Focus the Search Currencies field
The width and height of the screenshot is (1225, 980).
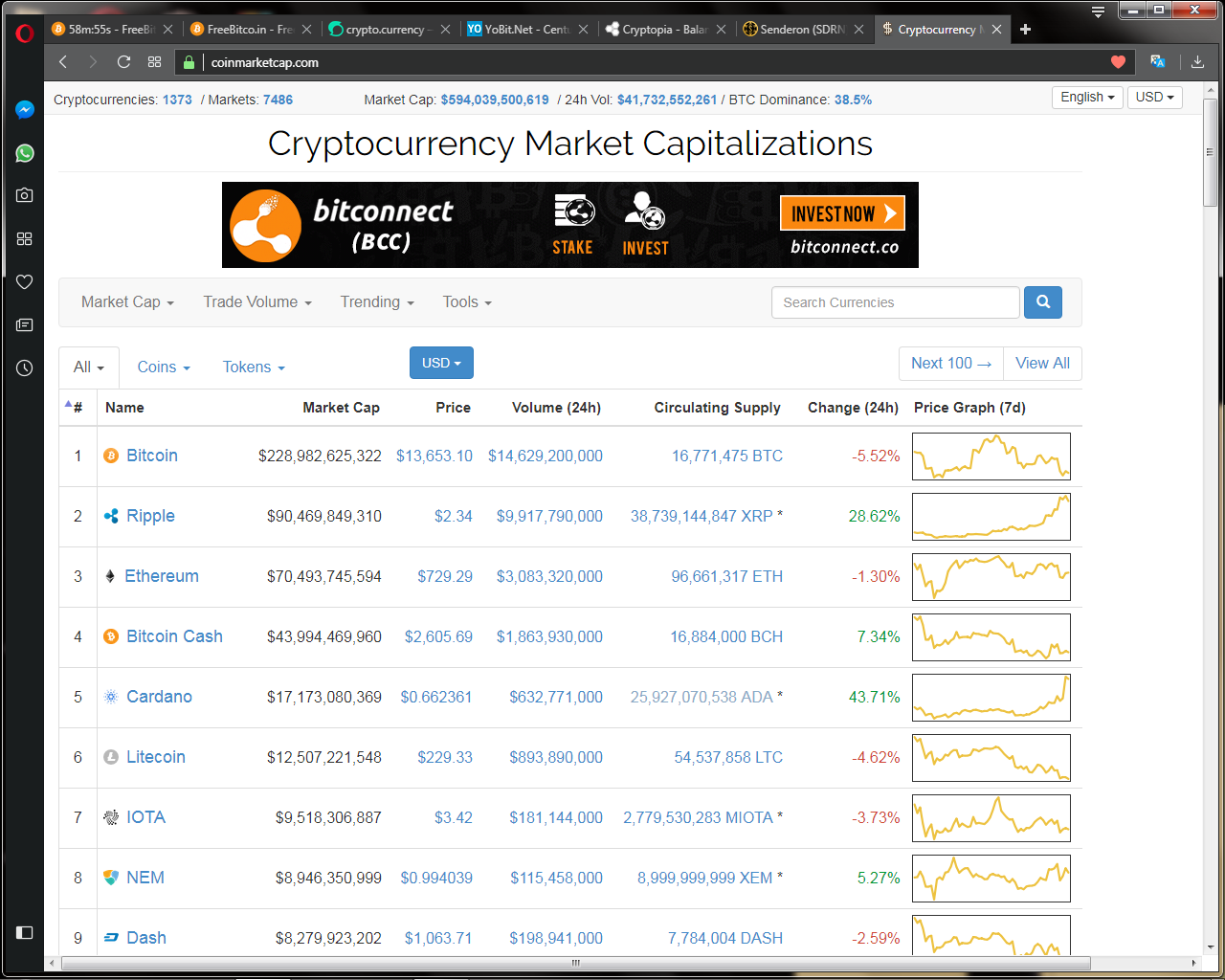click(x=896, y=302)
